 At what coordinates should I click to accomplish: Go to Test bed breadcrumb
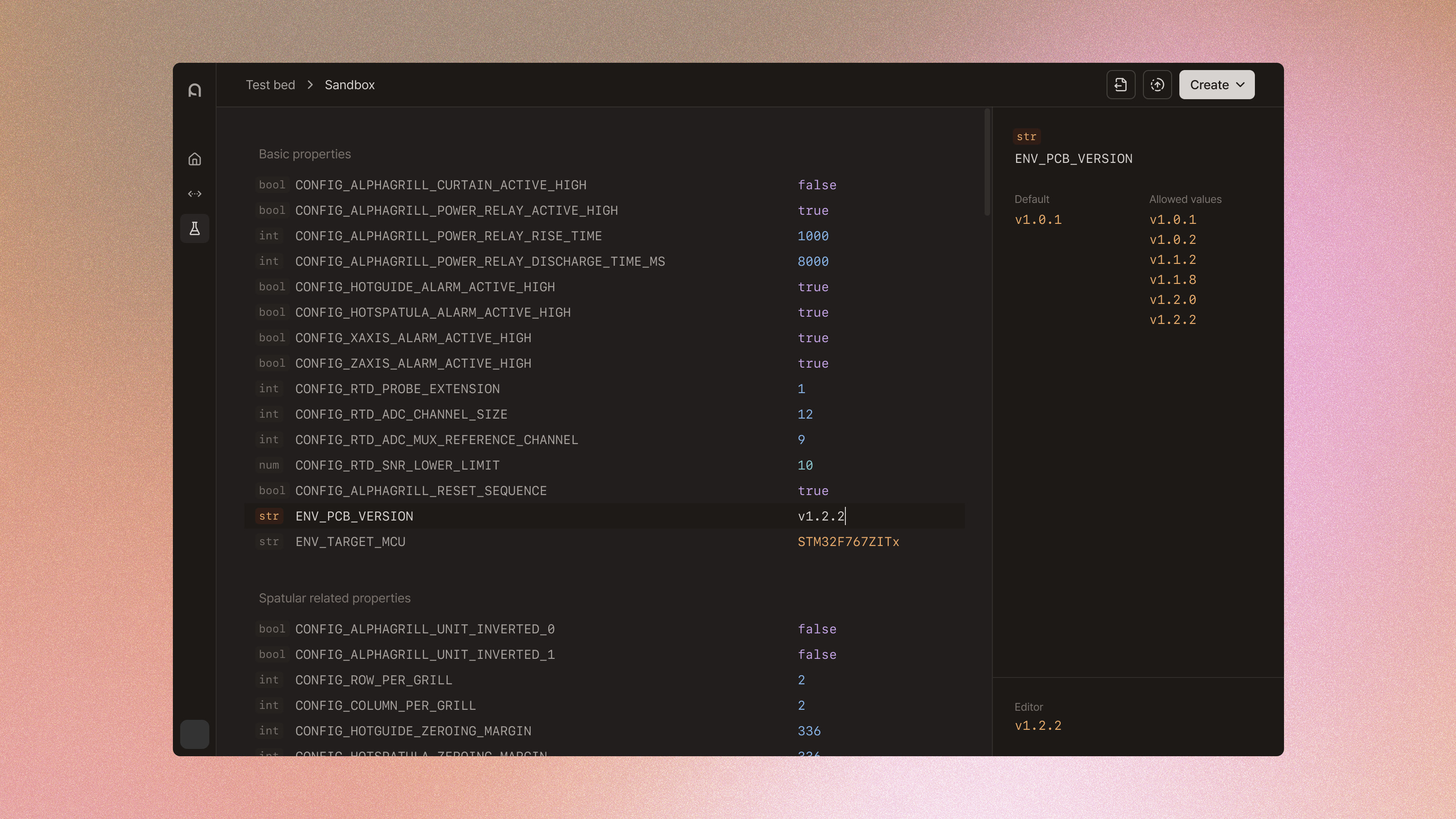click(x=270, y=85)
